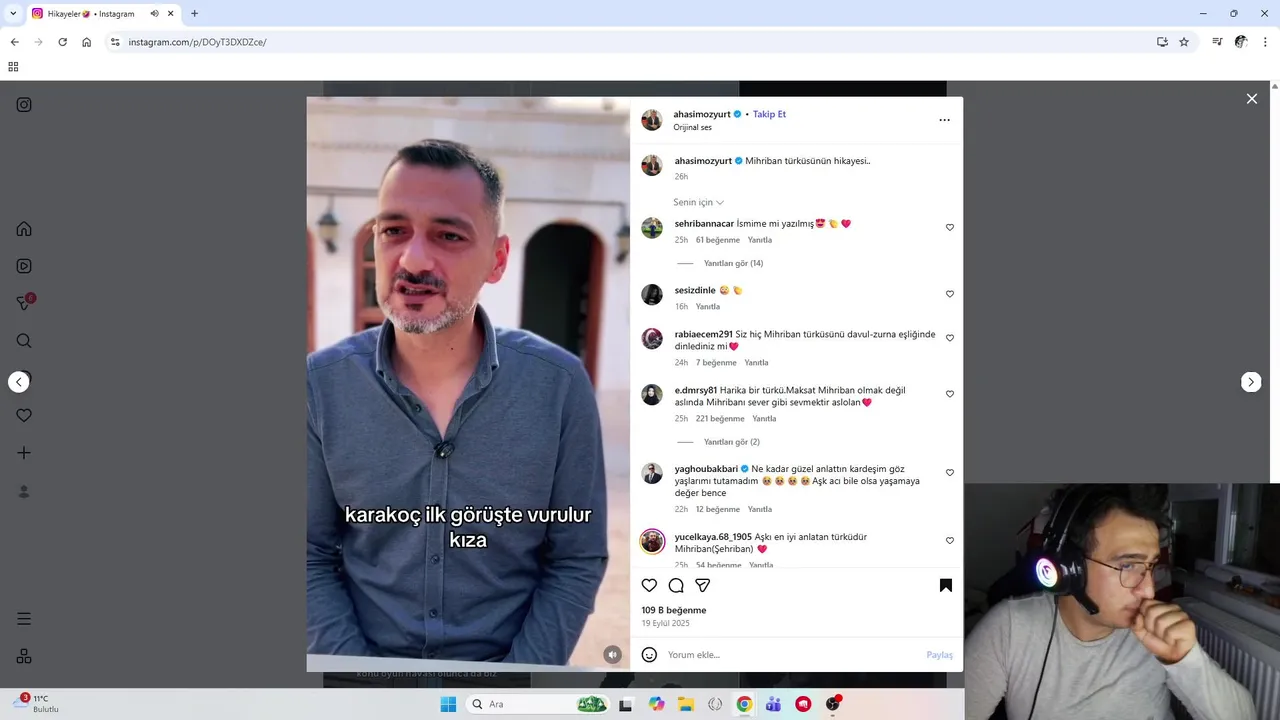Viewport: 1280px width, 720px height.
Task: Open emoji picker in comment box
Action: click(x=649, y=655)
